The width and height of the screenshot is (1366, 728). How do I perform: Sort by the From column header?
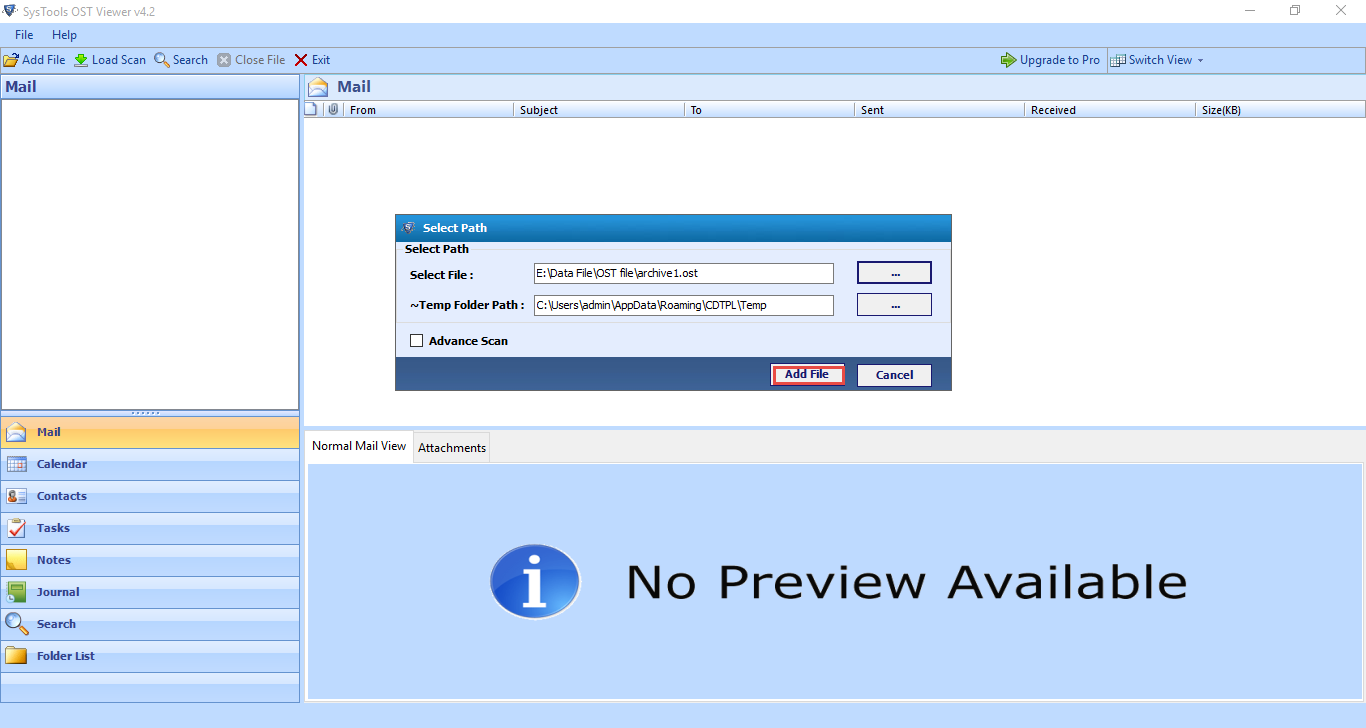(x=429, y=110)
